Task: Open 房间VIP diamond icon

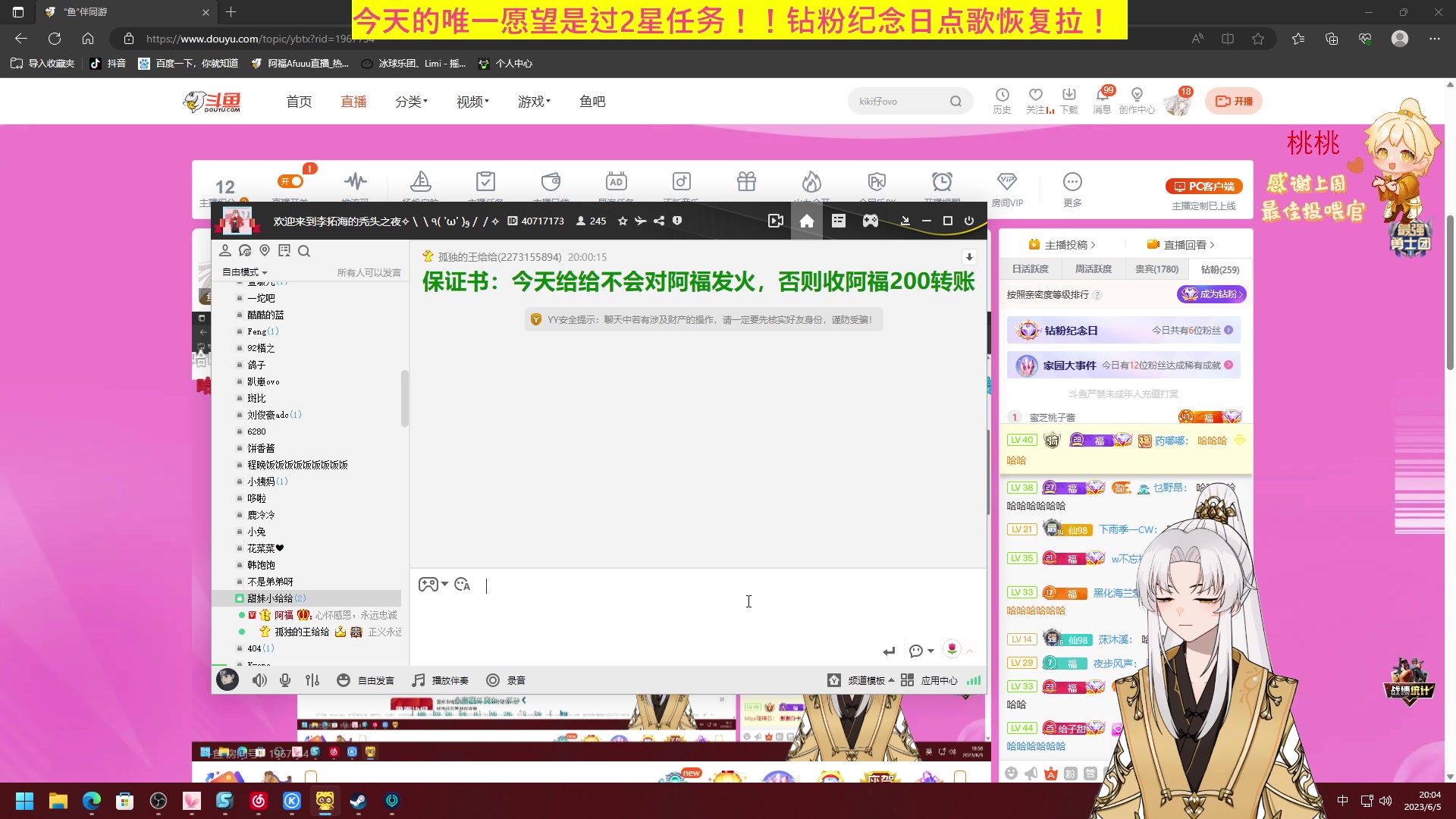Action: click(x=1007, y=190)
